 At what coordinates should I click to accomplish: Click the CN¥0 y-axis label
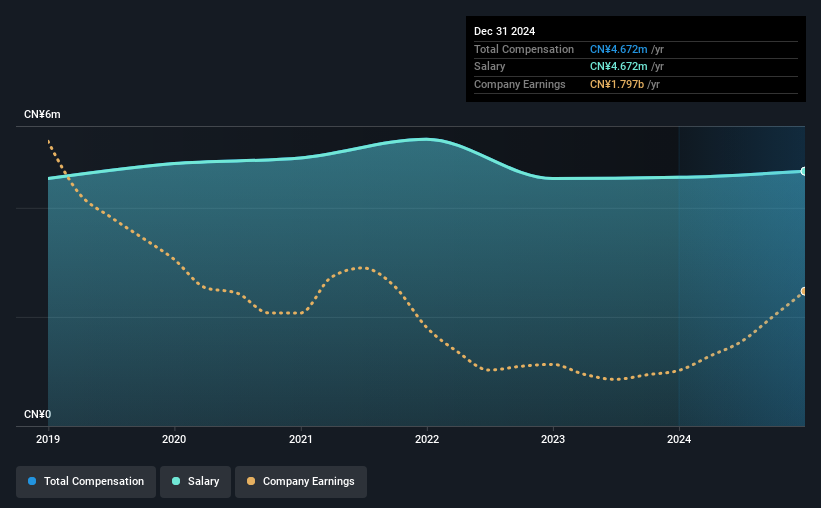tap(38, 414)
